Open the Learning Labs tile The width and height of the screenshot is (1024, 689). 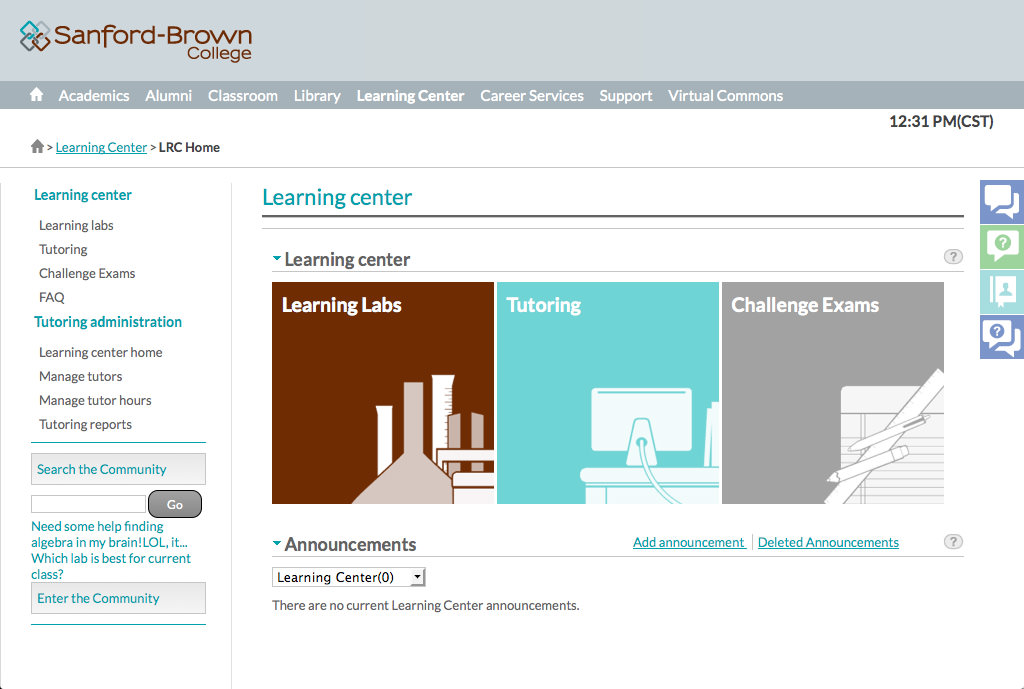click(383, 393)
